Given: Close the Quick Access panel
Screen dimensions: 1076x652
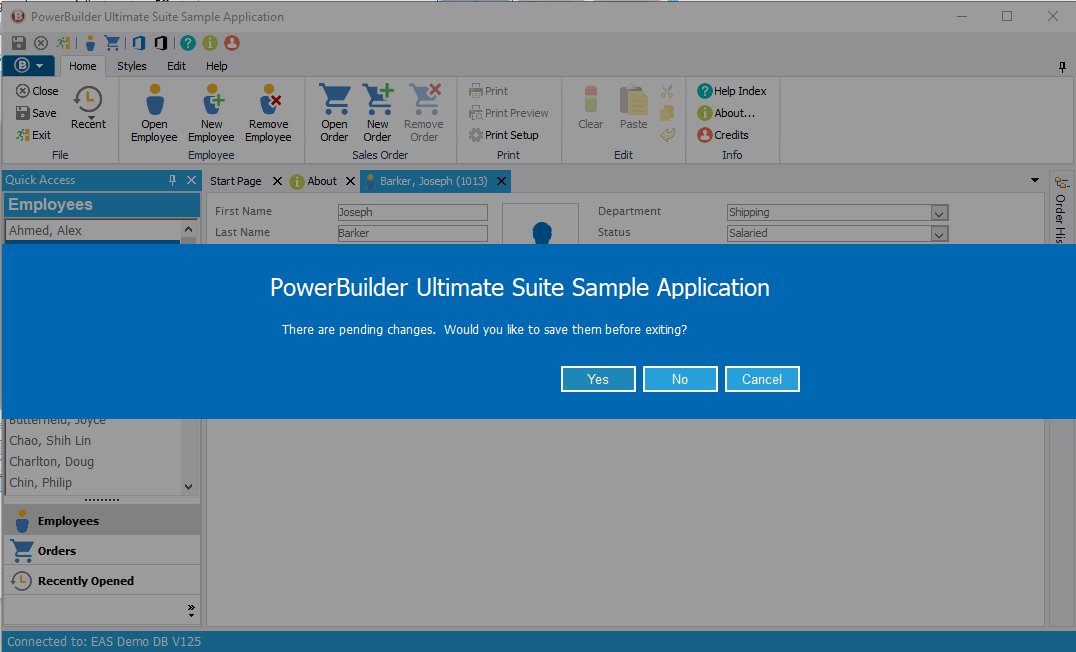Looking at the screenshot, I should pos(191,180).
